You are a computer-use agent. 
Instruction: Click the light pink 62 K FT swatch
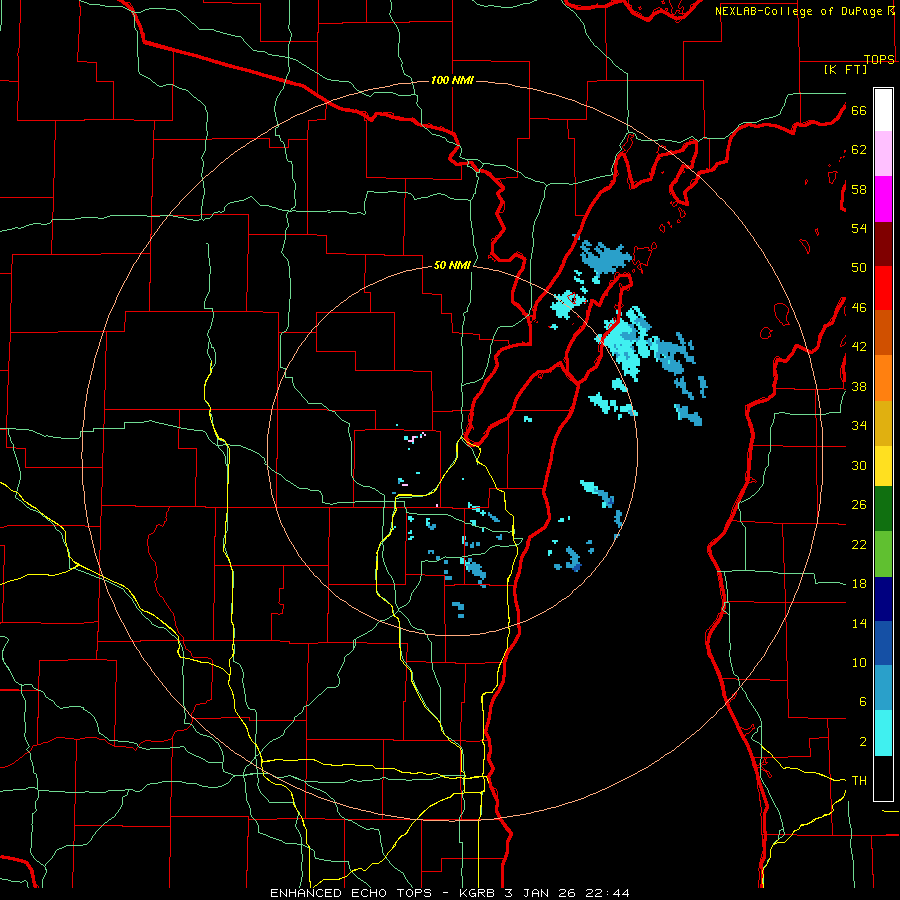pyautogui.click(x=883, y=154)
